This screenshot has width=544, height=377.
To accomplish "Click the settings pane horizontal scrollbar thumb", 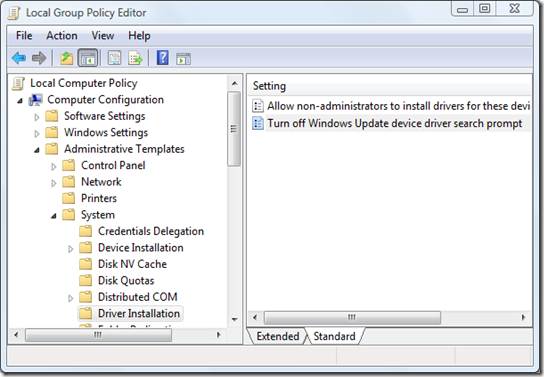I will tap(352, 317).
